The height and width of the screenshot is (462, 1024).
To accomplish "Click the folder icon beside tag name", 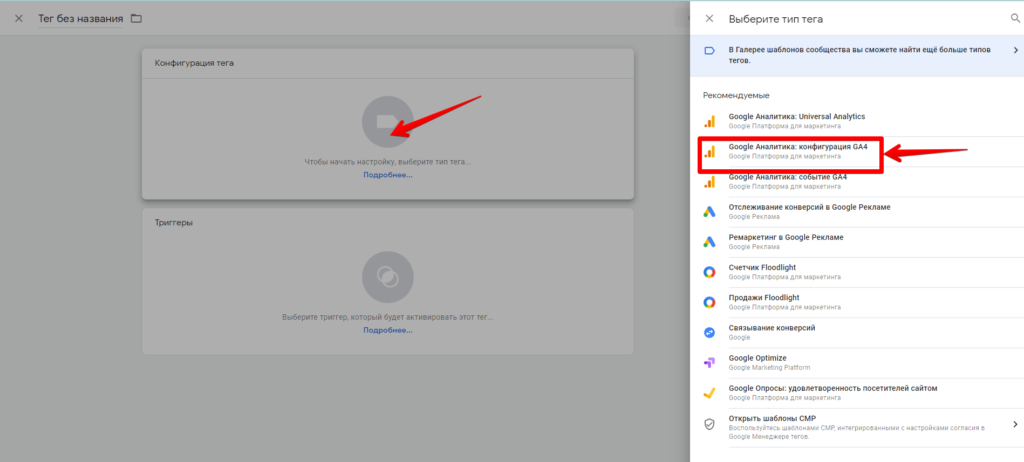I will (136, 18).
